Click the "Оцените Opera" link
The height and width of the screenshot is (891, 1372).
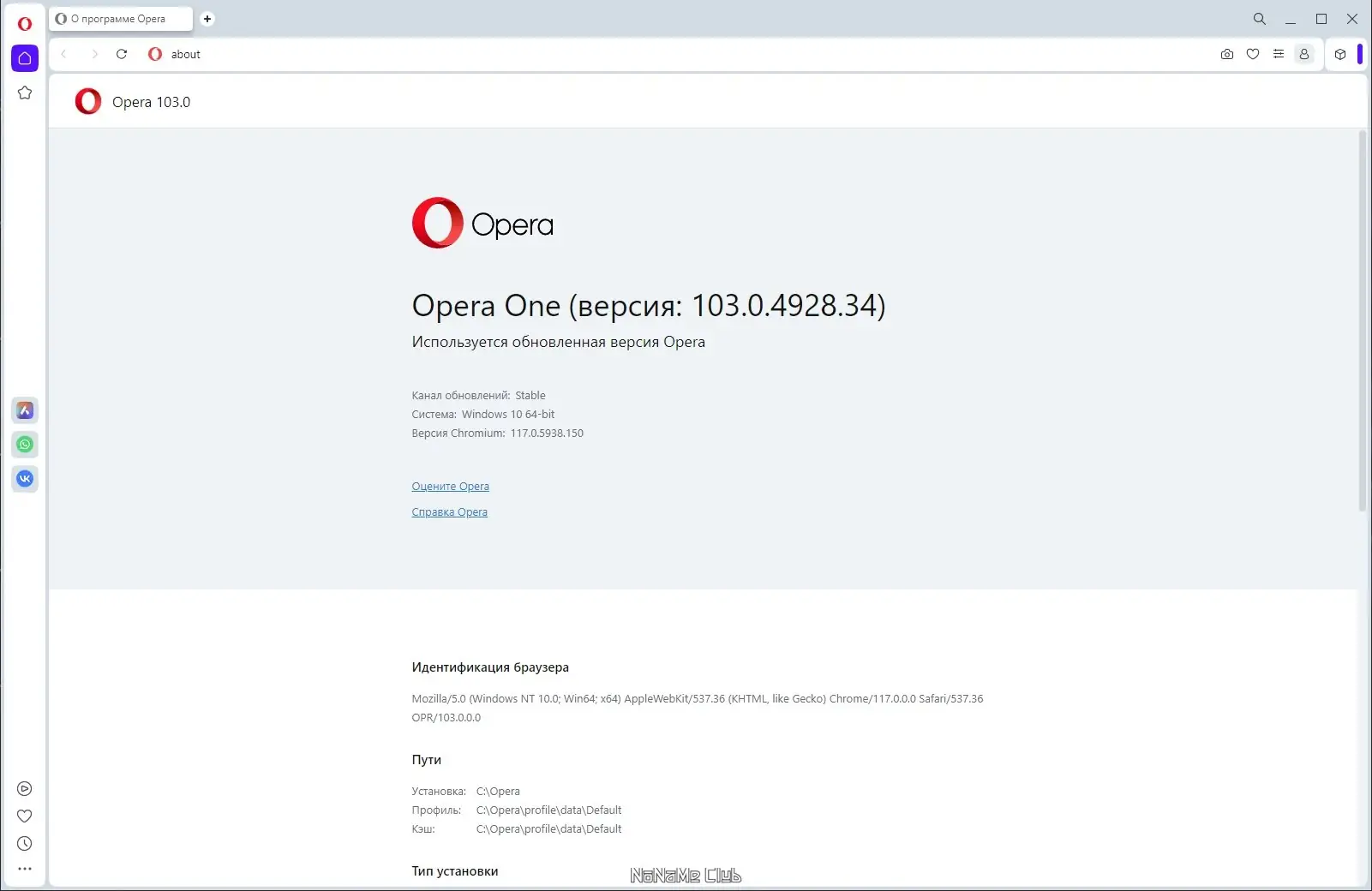[450, 487]
